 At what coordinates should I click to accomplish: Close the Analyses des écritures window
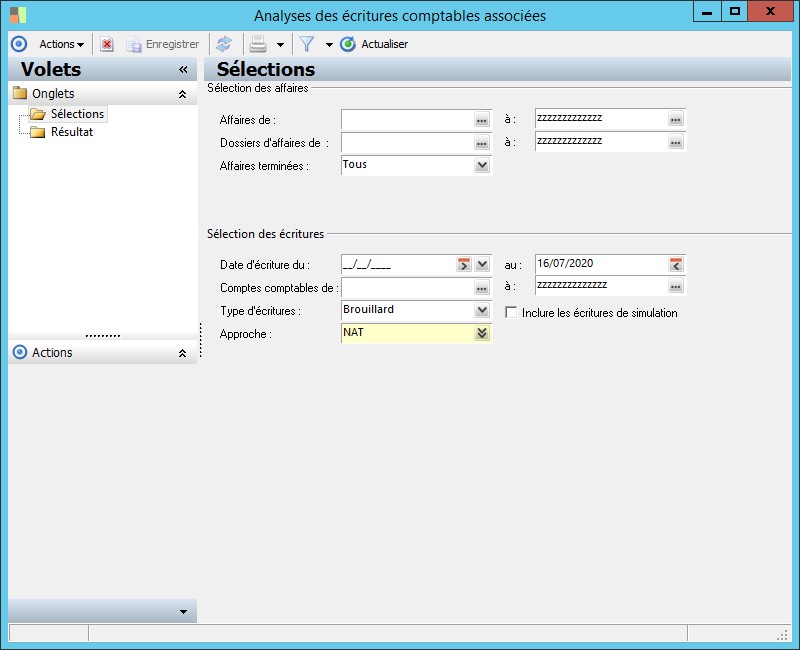pos(770,11)
